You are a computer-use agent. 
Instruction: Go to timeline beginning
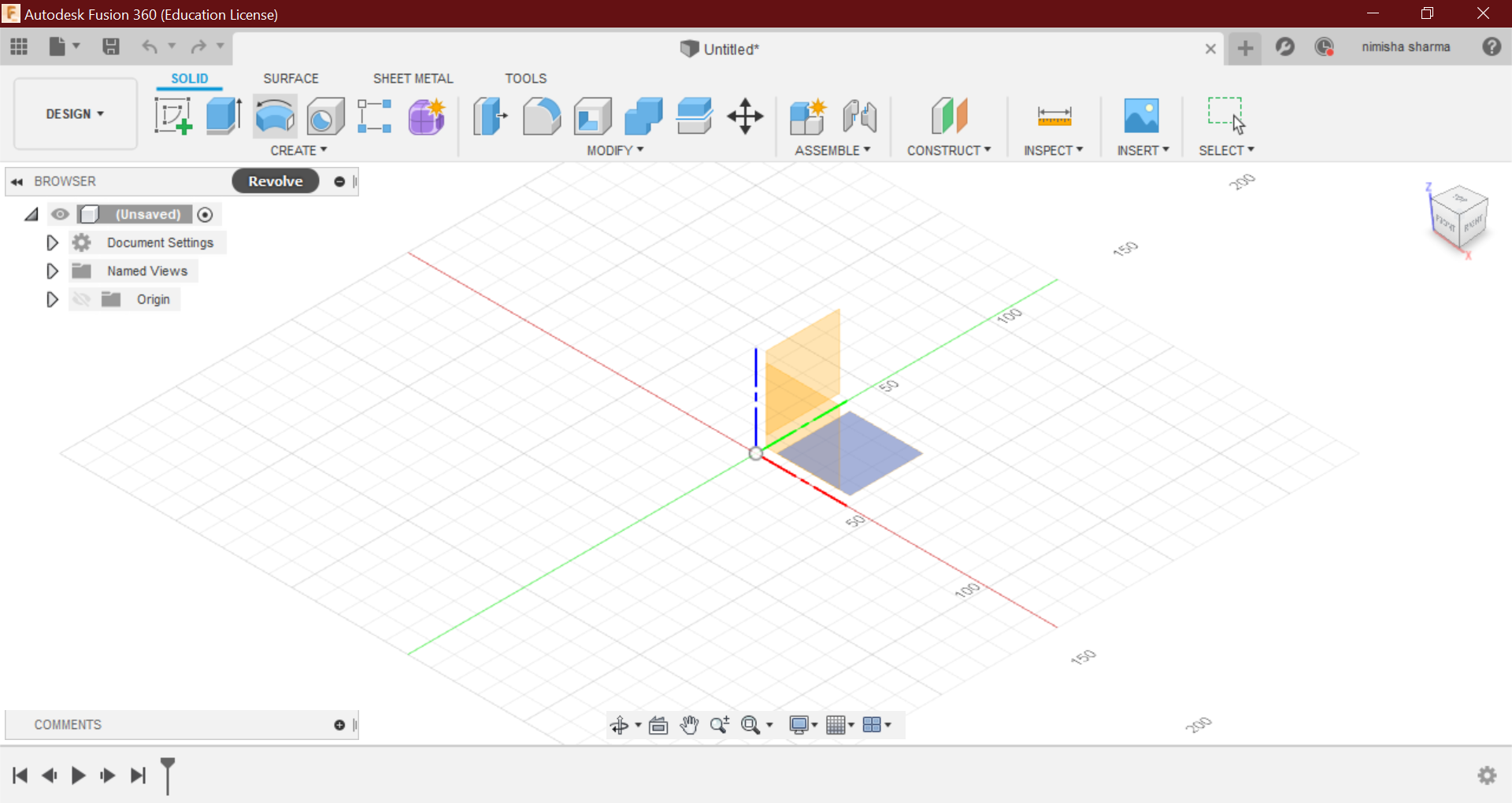pos(20,775)
